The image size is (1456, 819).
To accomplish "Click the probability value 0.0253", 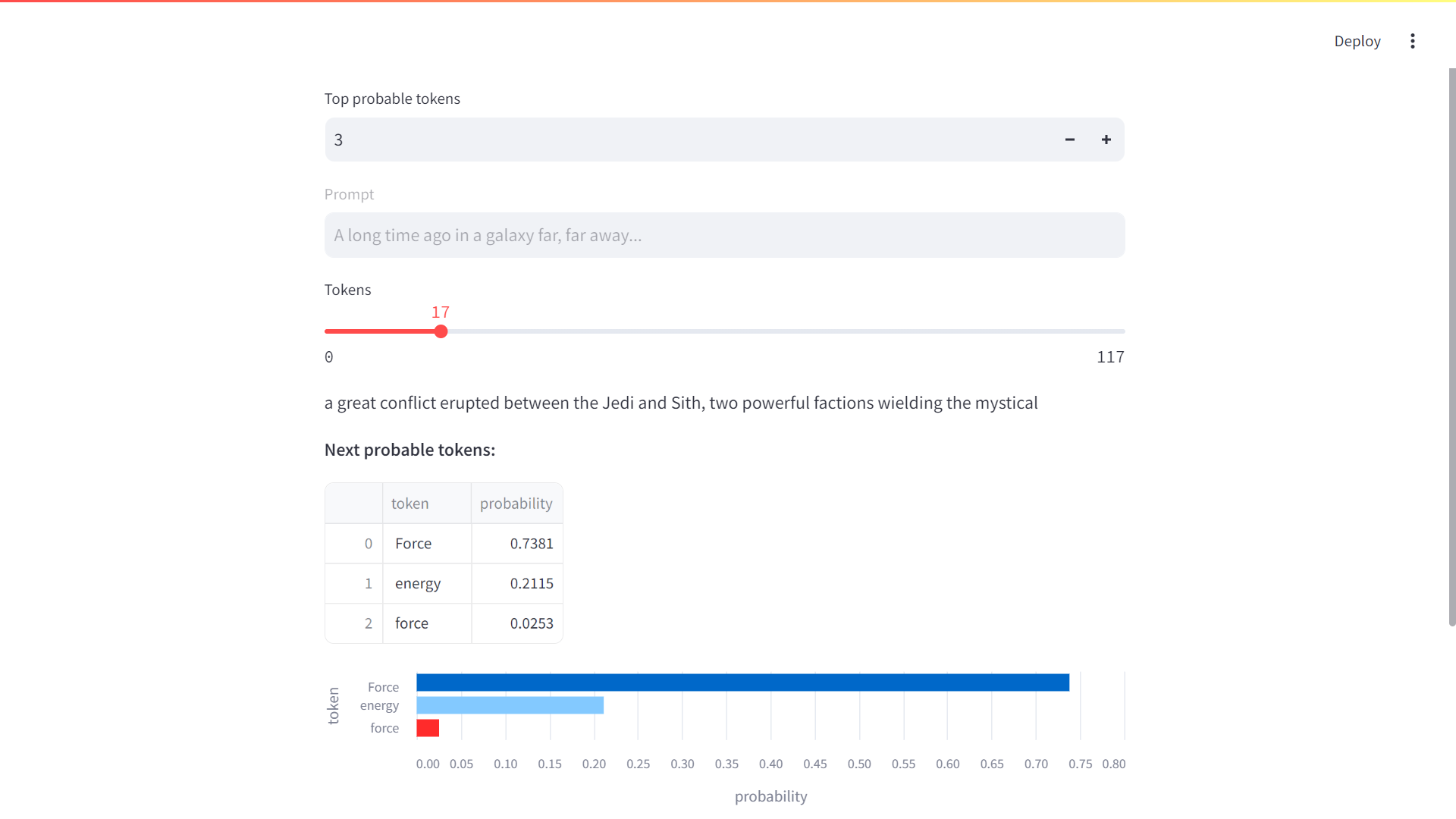I will coord(517,623).
